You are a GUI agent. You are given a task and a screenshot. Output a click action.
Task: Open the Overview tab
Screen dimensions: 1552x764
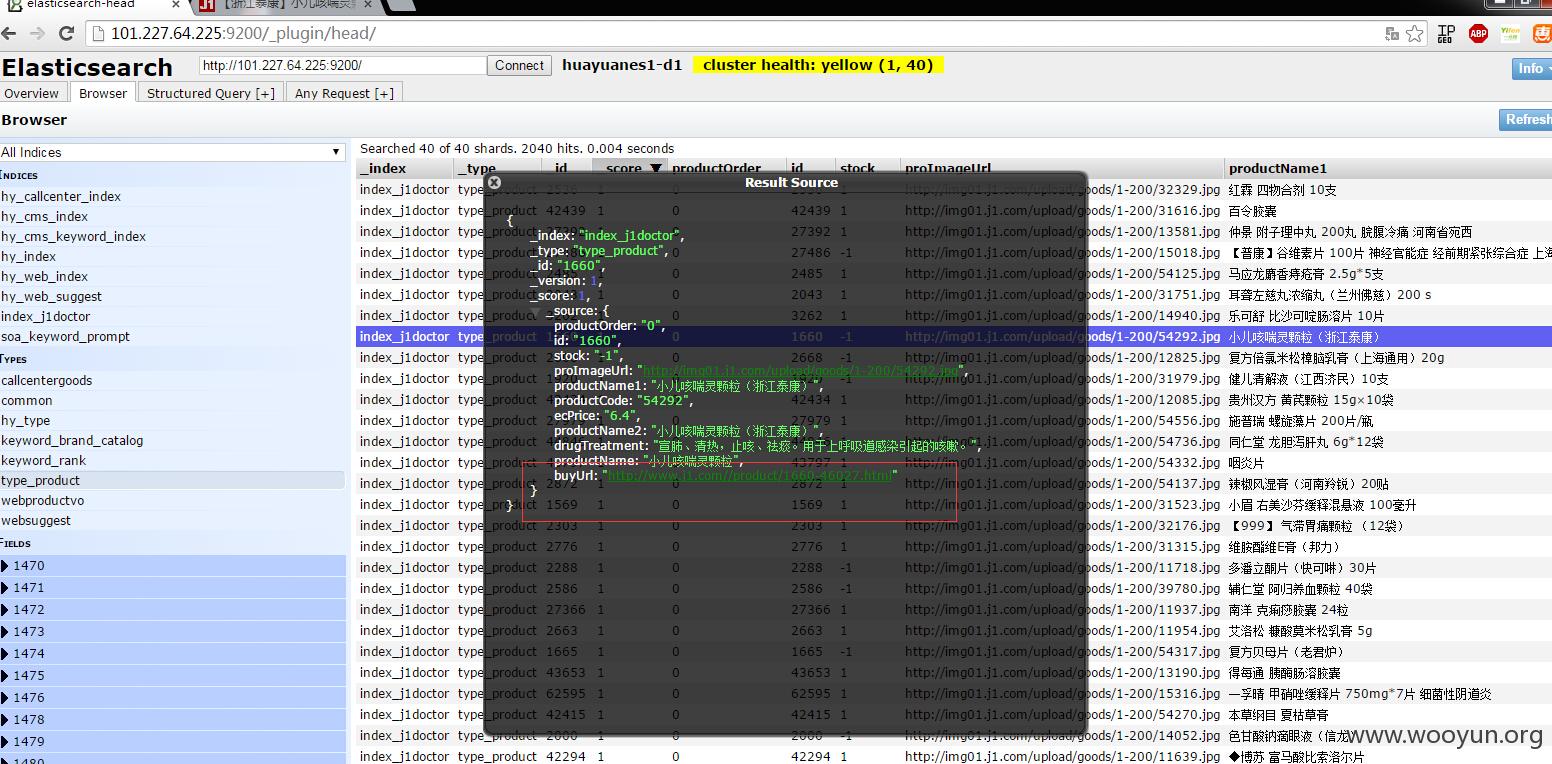click(x=32, y=93)
